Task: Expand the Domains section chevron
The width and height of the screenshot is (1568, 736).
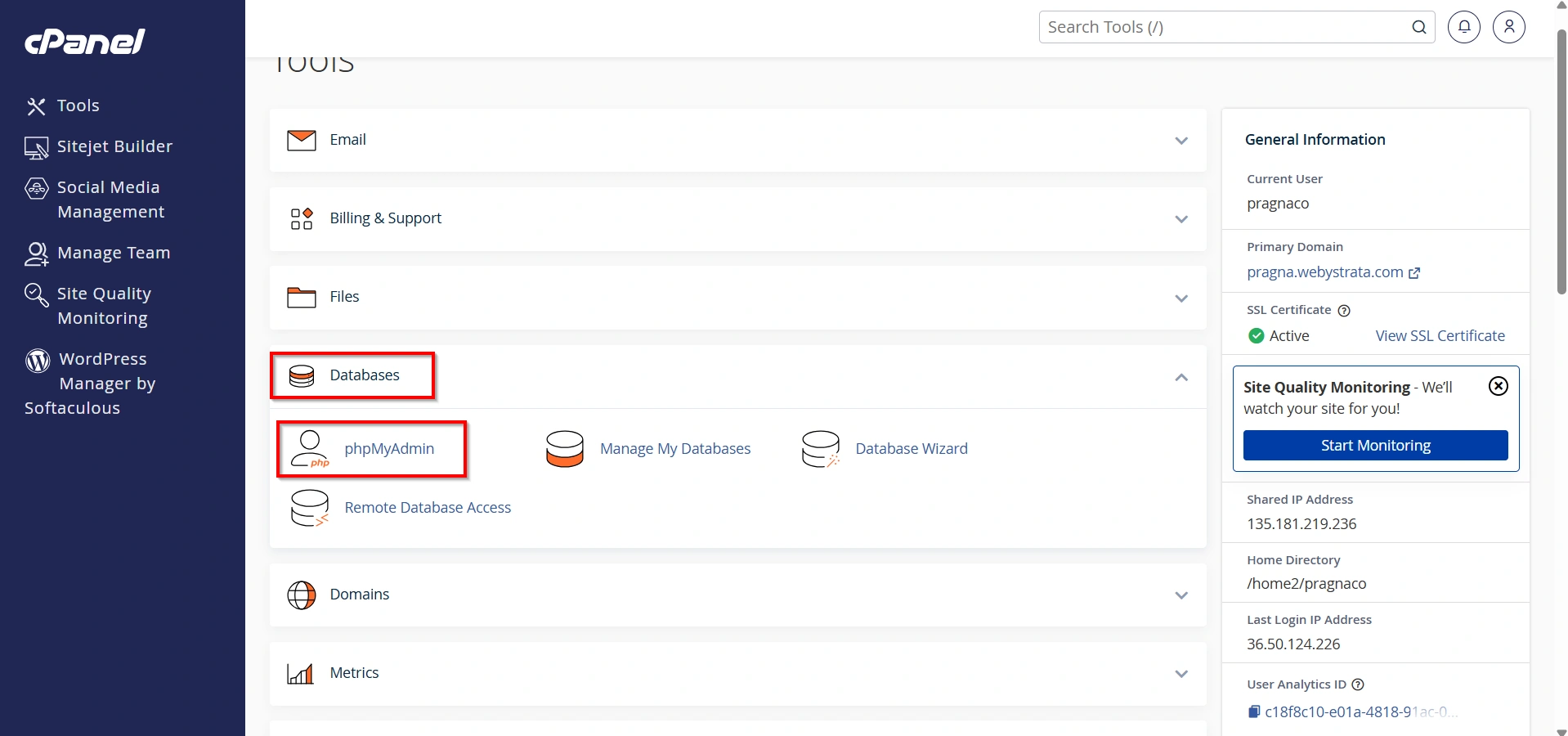Action: 1181,595
